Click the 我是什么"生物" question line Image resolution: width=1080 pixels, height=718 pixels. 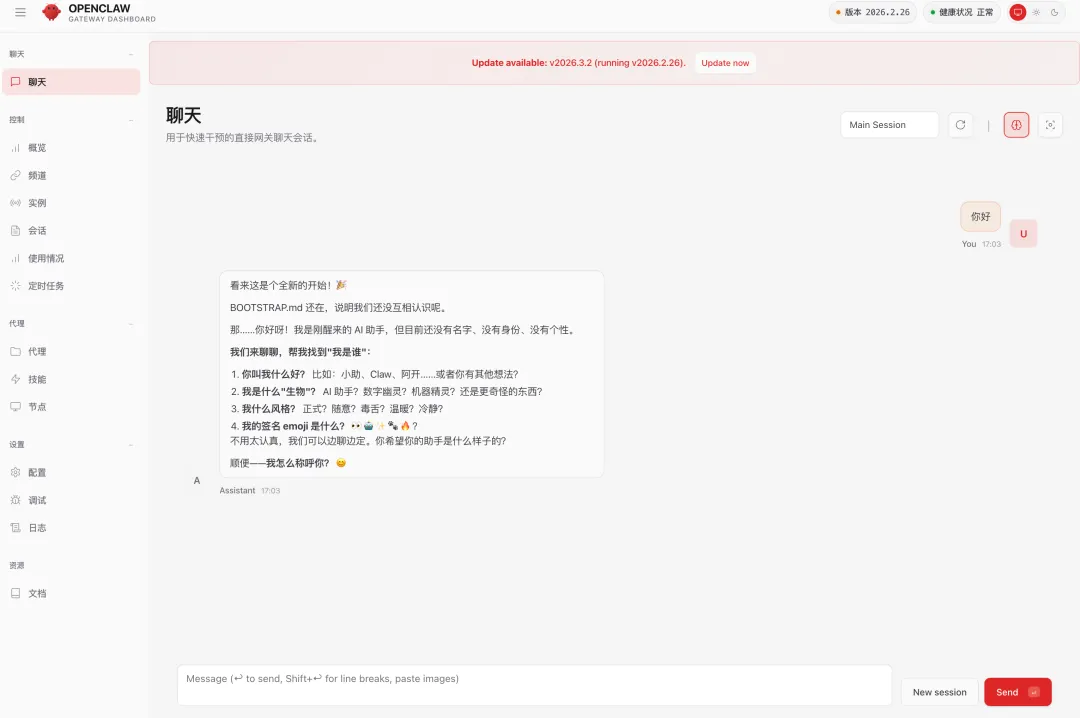386,391
